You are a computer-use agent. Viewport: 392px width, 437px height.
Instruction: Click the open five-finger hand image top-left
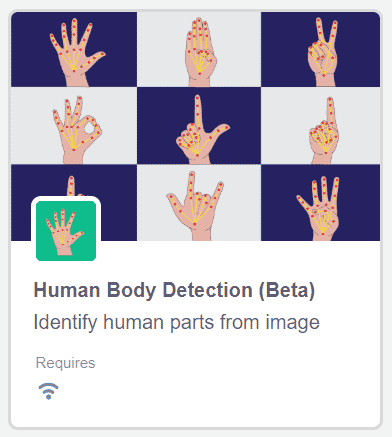click(74, 50)
